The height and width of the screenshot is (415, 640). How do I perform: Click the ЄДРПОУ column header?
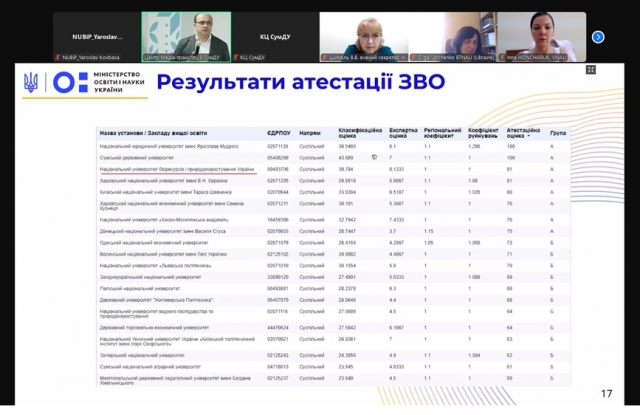(x=279, y=133)
